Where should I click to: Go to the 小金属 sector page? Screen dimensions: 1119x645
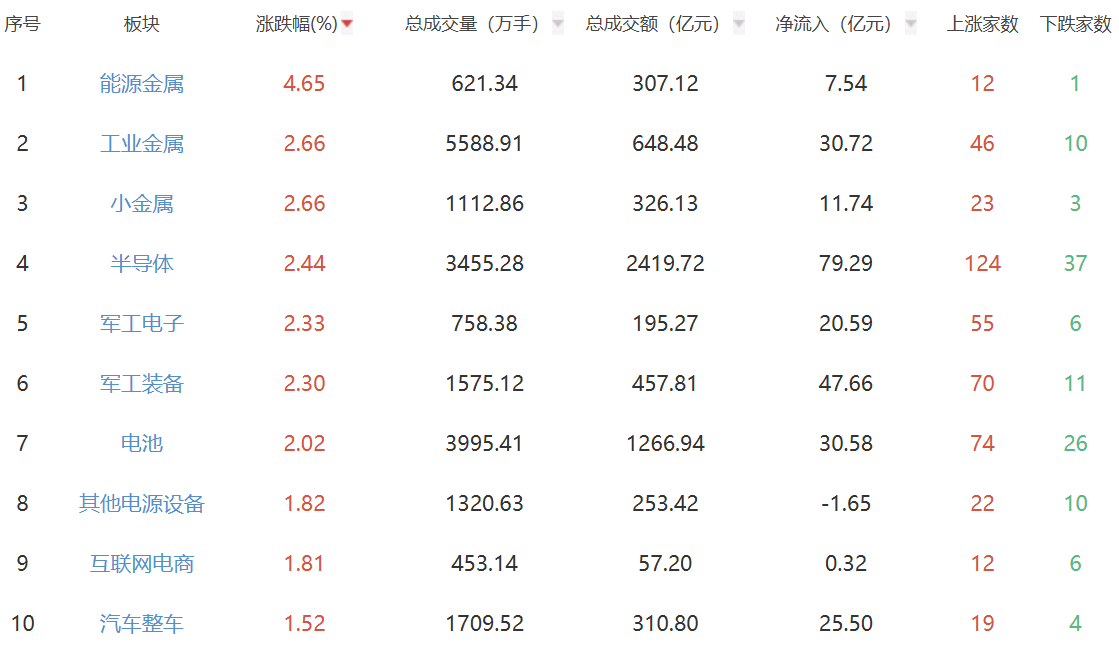142,204
